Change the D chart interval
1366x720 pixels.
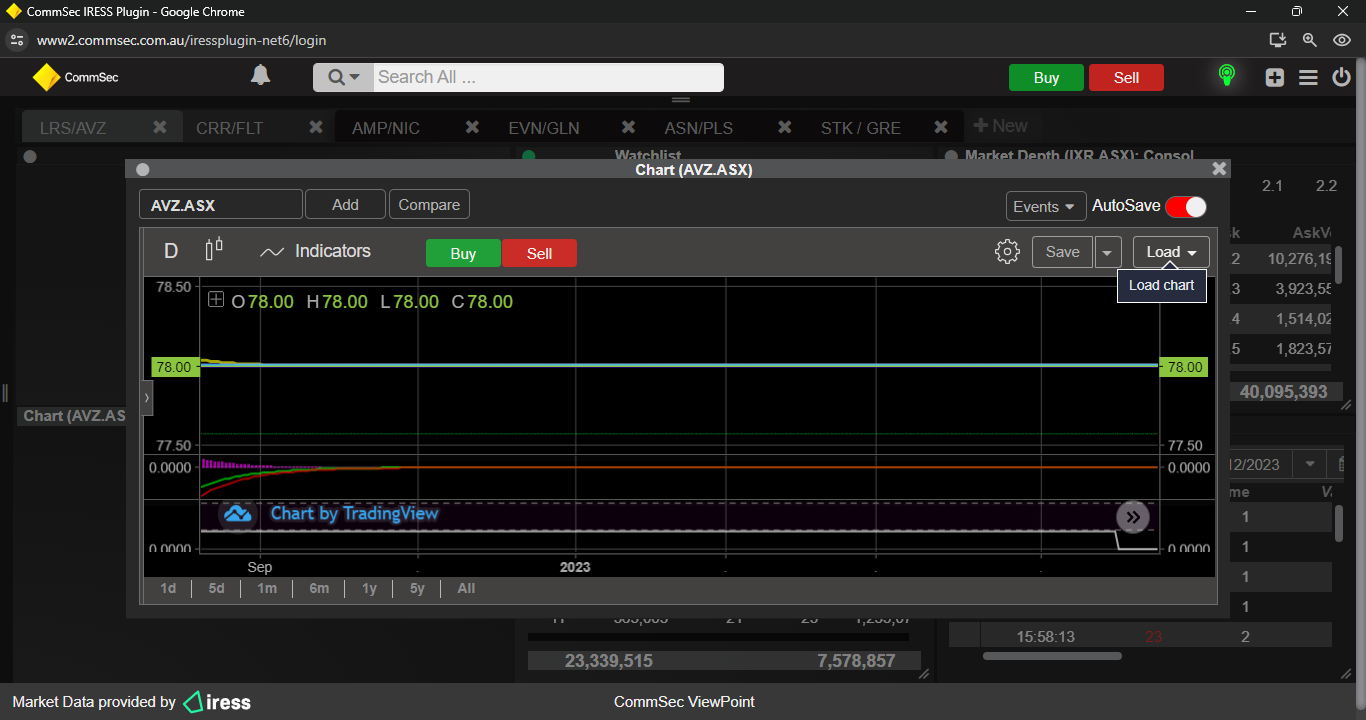(171, 252)
